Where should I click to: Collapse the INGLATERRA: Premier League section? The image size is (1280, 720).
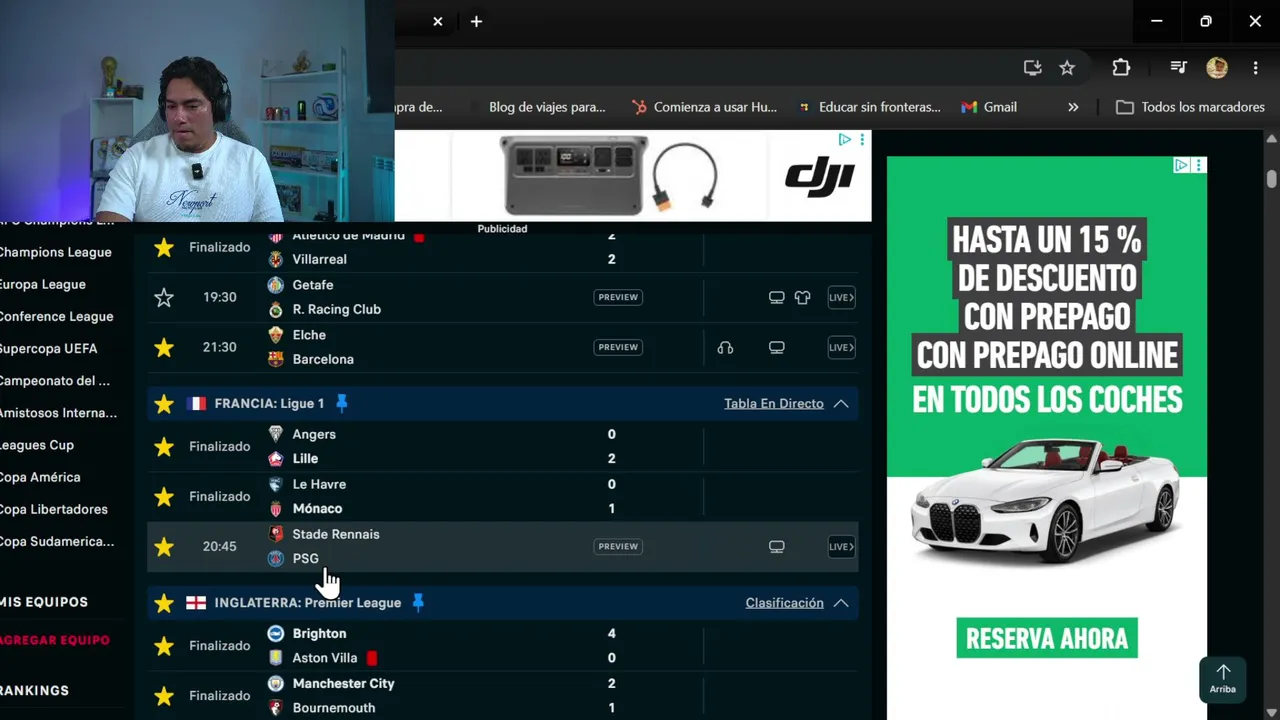[841, 603]
